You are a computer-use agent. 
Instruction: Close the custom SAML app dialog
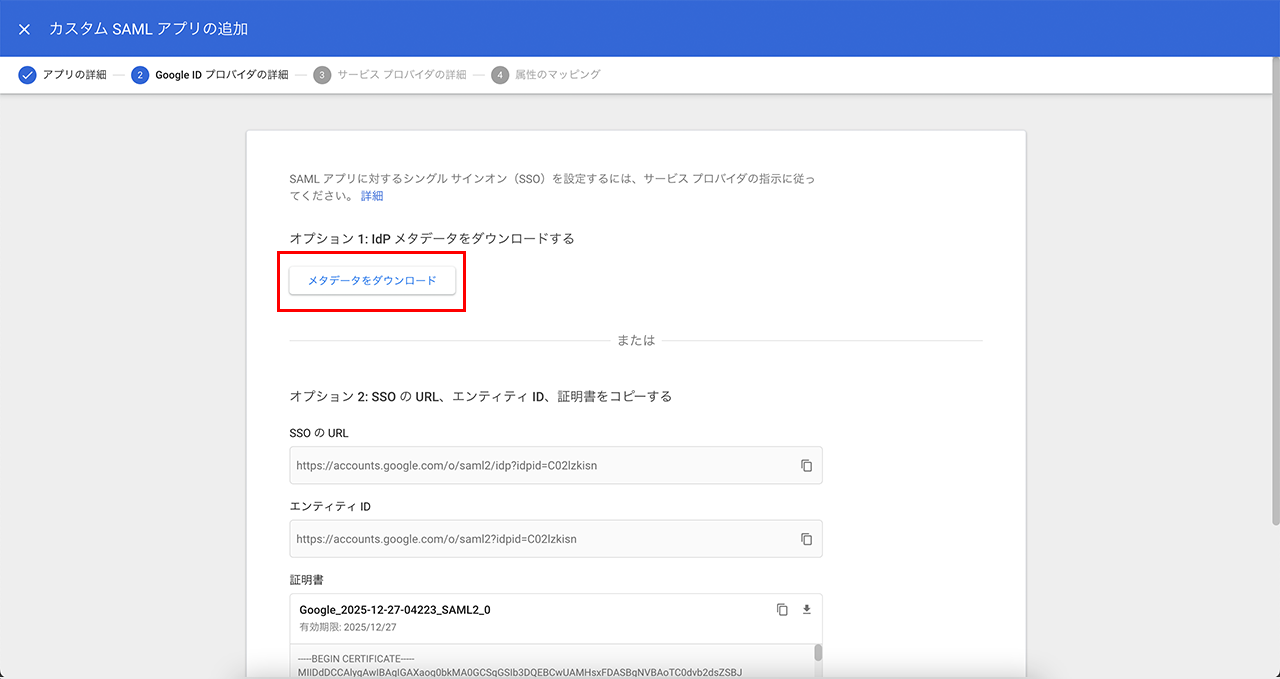[x=25, y=29]
